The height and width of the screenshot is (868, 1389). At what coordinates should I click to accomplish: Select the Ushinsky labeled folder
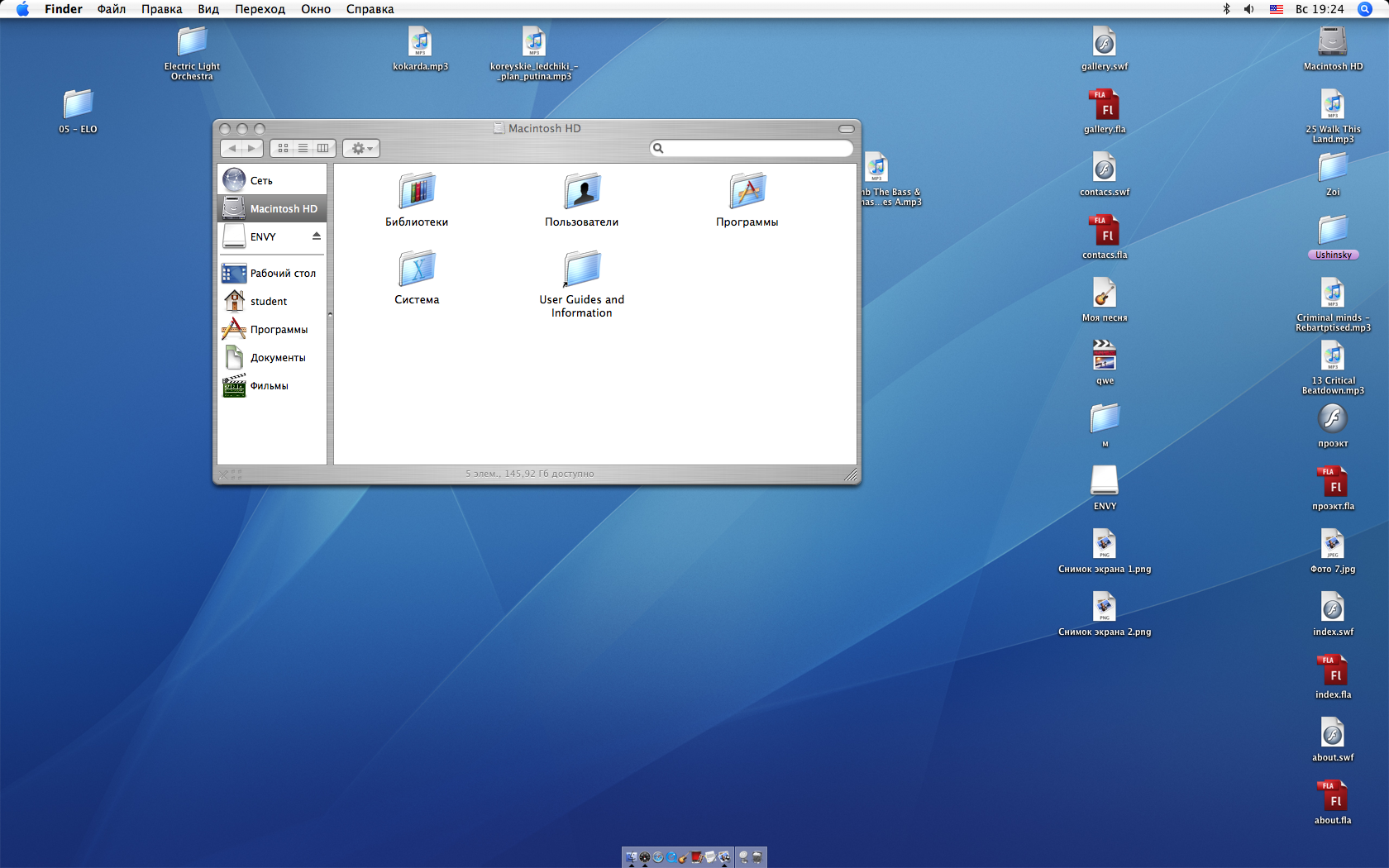(1333, 236)
